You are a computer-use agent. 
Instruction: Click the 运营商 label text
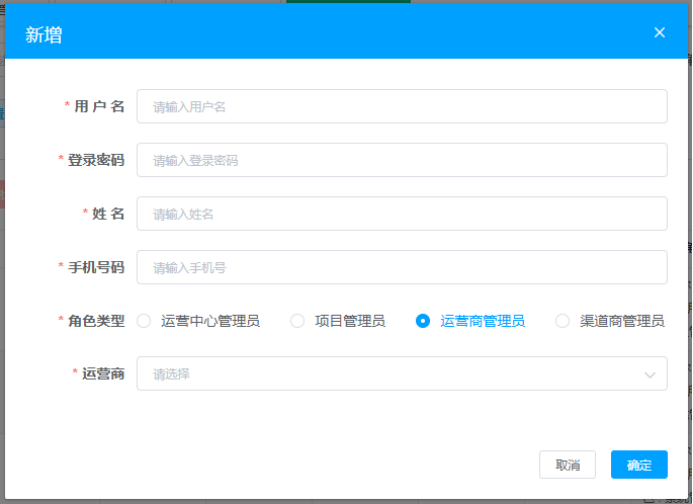pyautogui.click(x=103, y=374)
